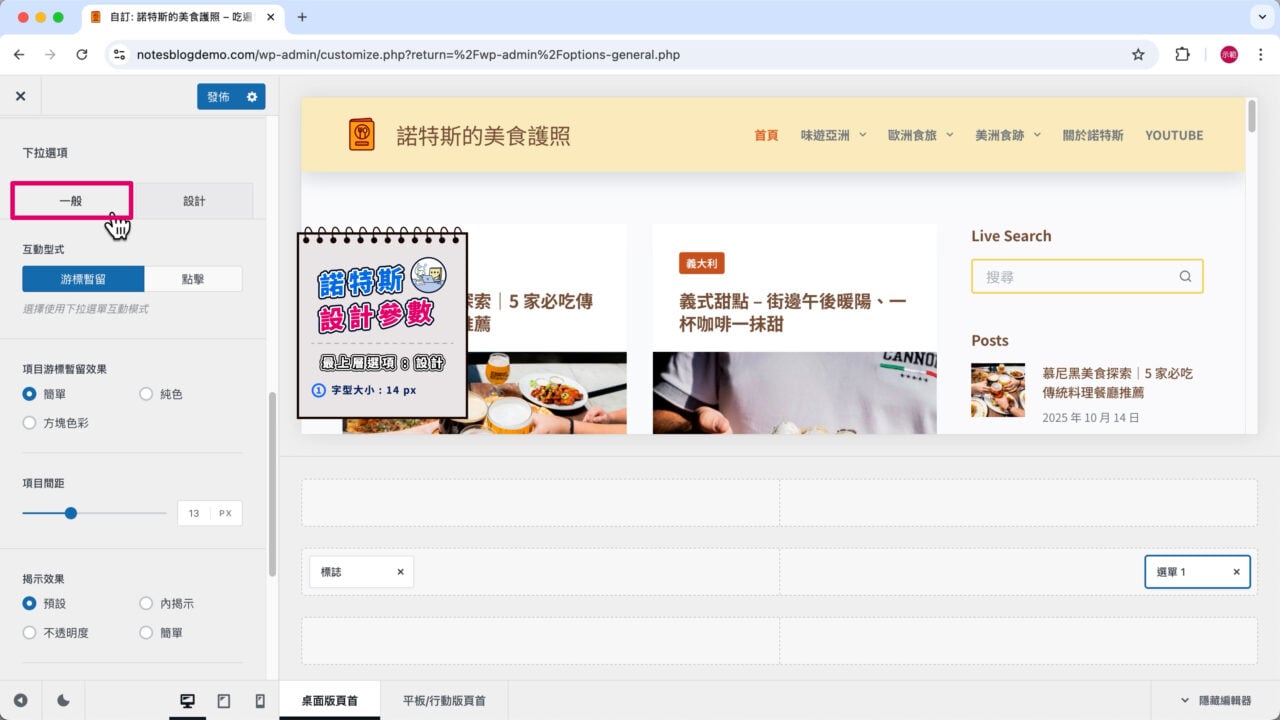Select 純色 hover effect radio button
The height and width of the screenshot is (720, 1280).
(x=147, y=394)
